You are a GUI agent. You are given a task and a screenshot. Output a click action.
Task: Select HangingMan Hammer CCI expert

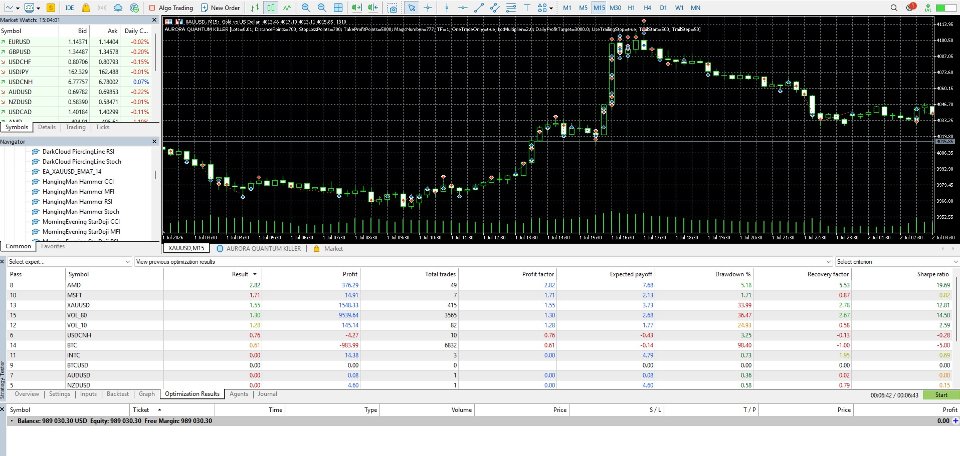[77, 182]
